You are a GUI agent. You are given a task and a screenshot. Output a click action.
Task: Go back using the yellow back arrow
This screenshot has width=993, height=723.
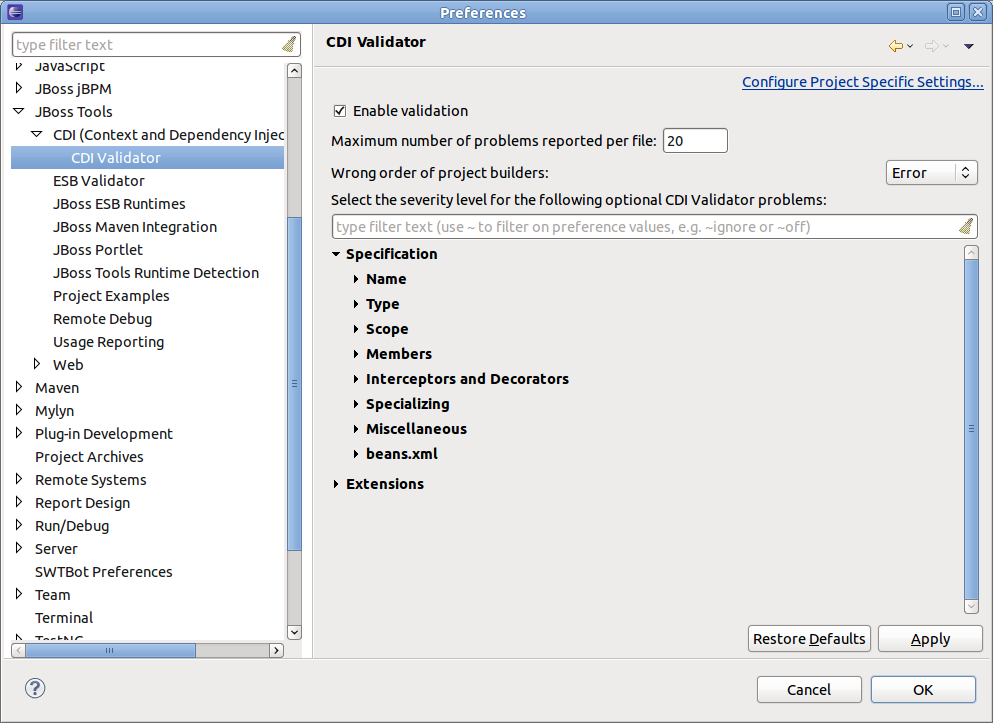point(895,46)
